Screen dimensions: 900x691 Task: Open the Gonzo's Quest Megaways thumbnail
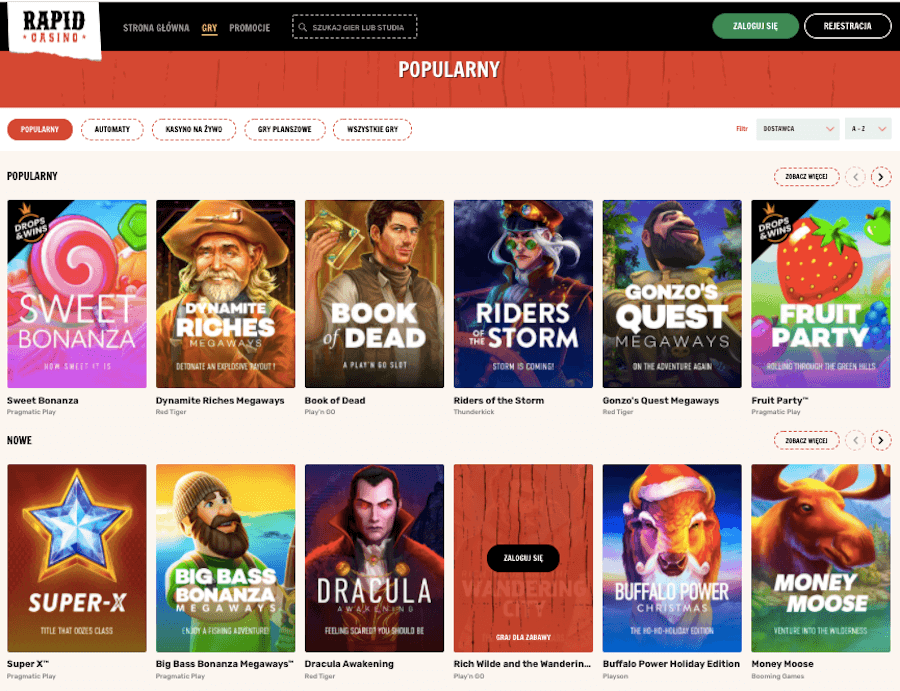(x=672, y=294)
